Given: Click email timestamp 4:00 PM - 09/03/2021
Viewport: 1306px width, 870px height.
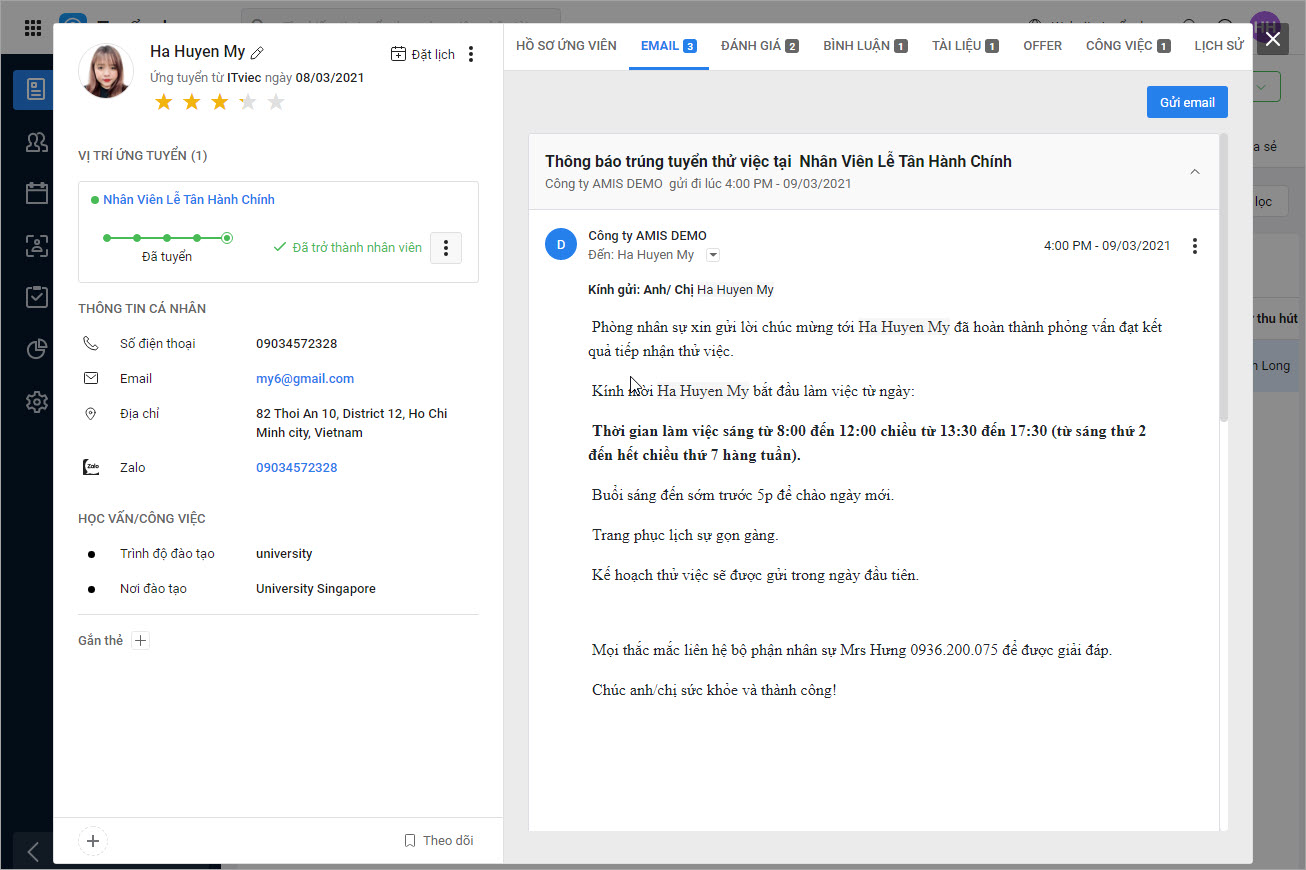Looking at the screenshot, I should click(1107, 246).
